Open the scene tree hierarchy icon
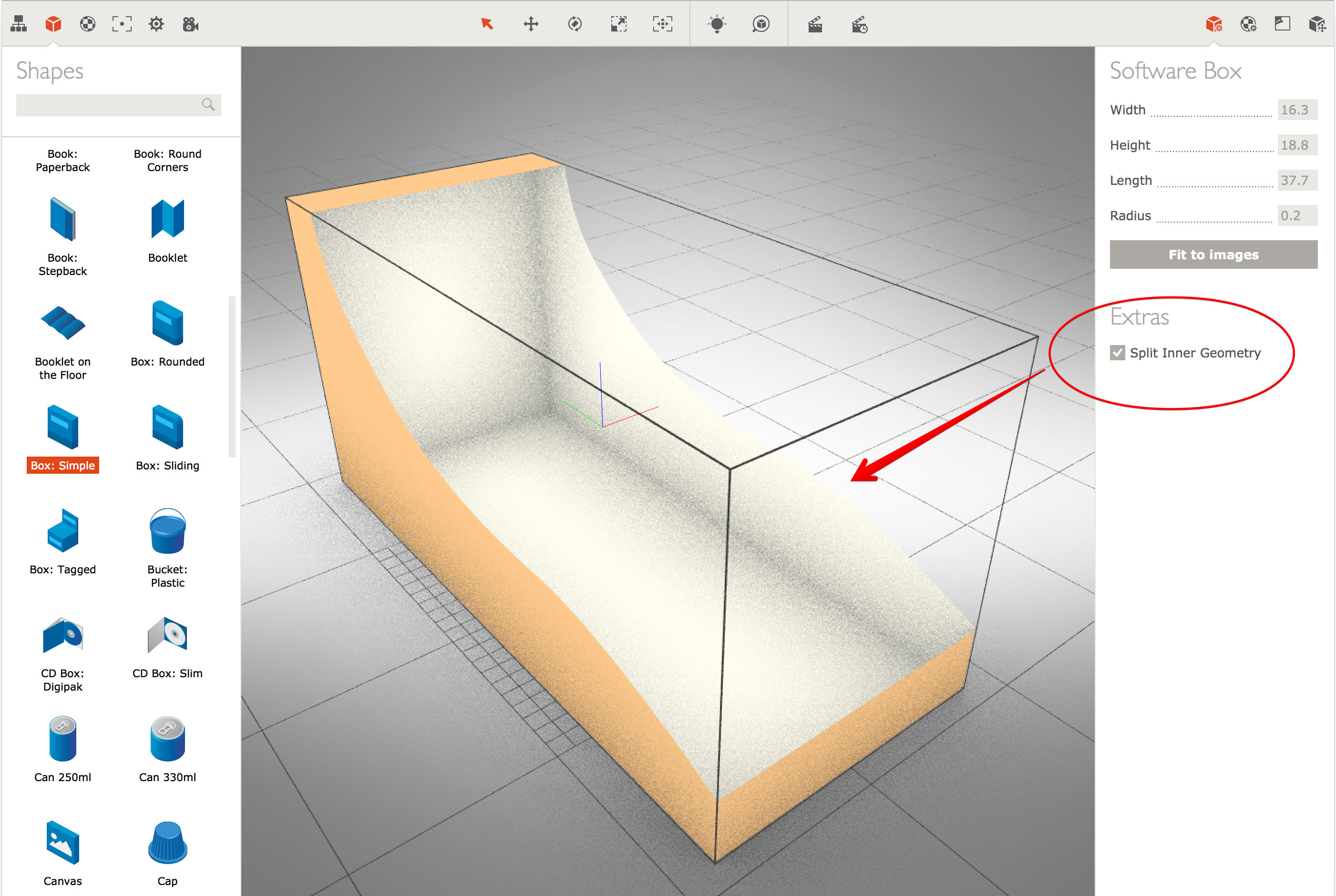The width and height of the screenshot is (1336, 896). click(19, 24)
